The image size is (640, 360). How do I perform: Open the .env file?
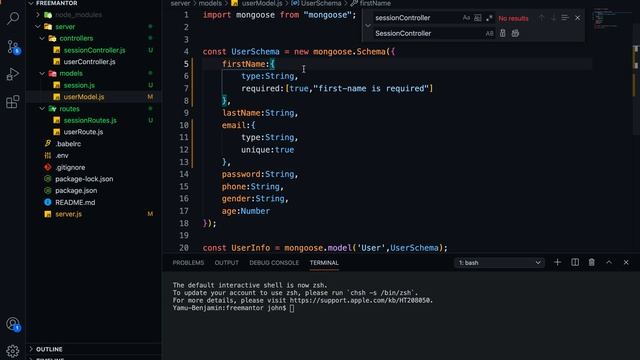coord(62,156)
